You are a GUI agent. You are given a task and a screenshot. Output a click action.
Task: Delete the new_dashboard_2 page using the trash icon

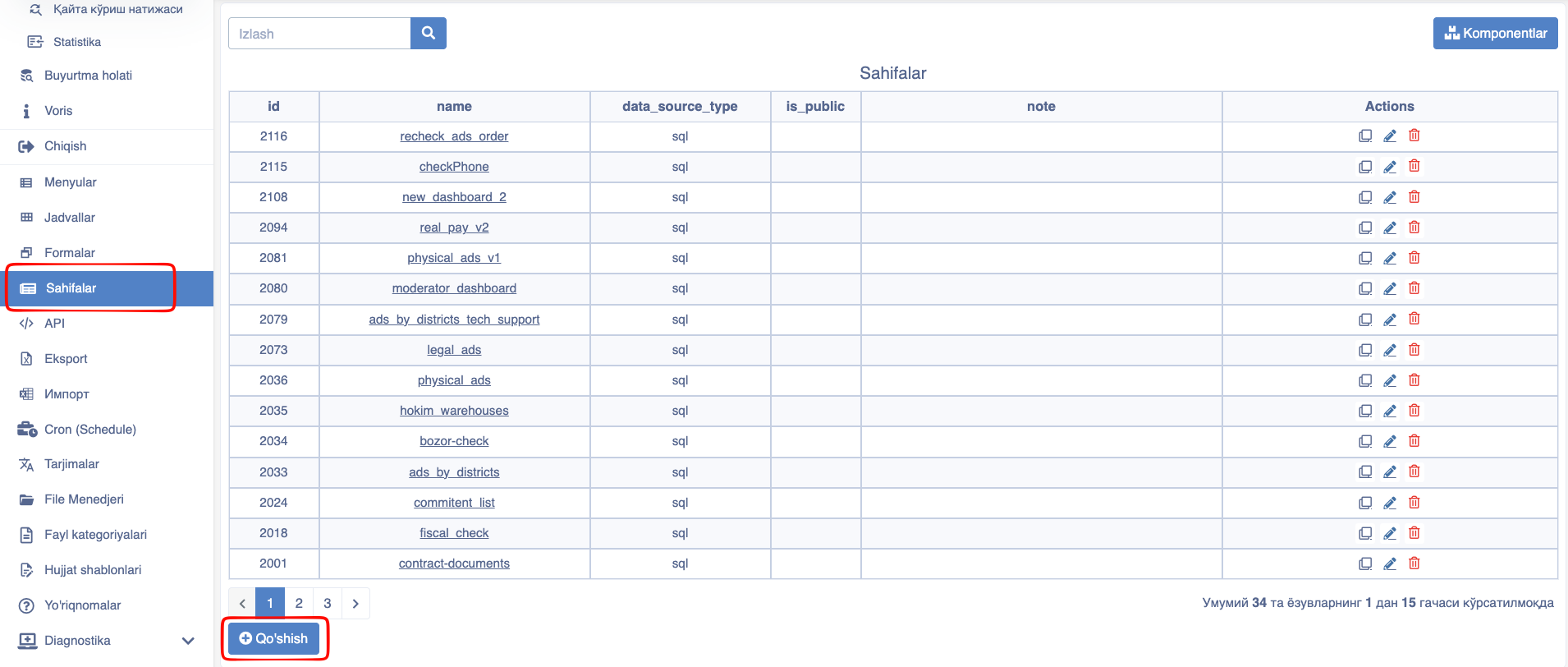pos(1414,197)
